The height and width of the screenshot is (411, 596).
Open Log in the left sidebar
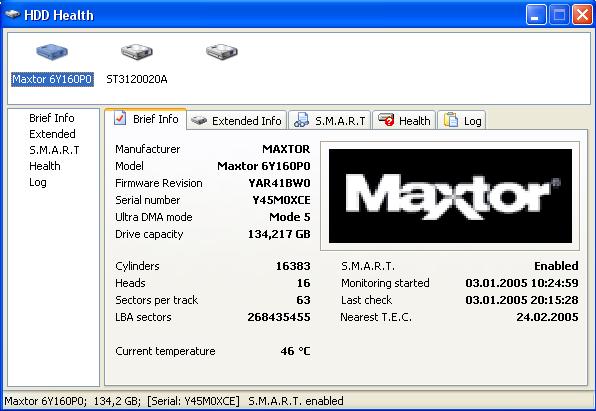(x=38, y=182)
